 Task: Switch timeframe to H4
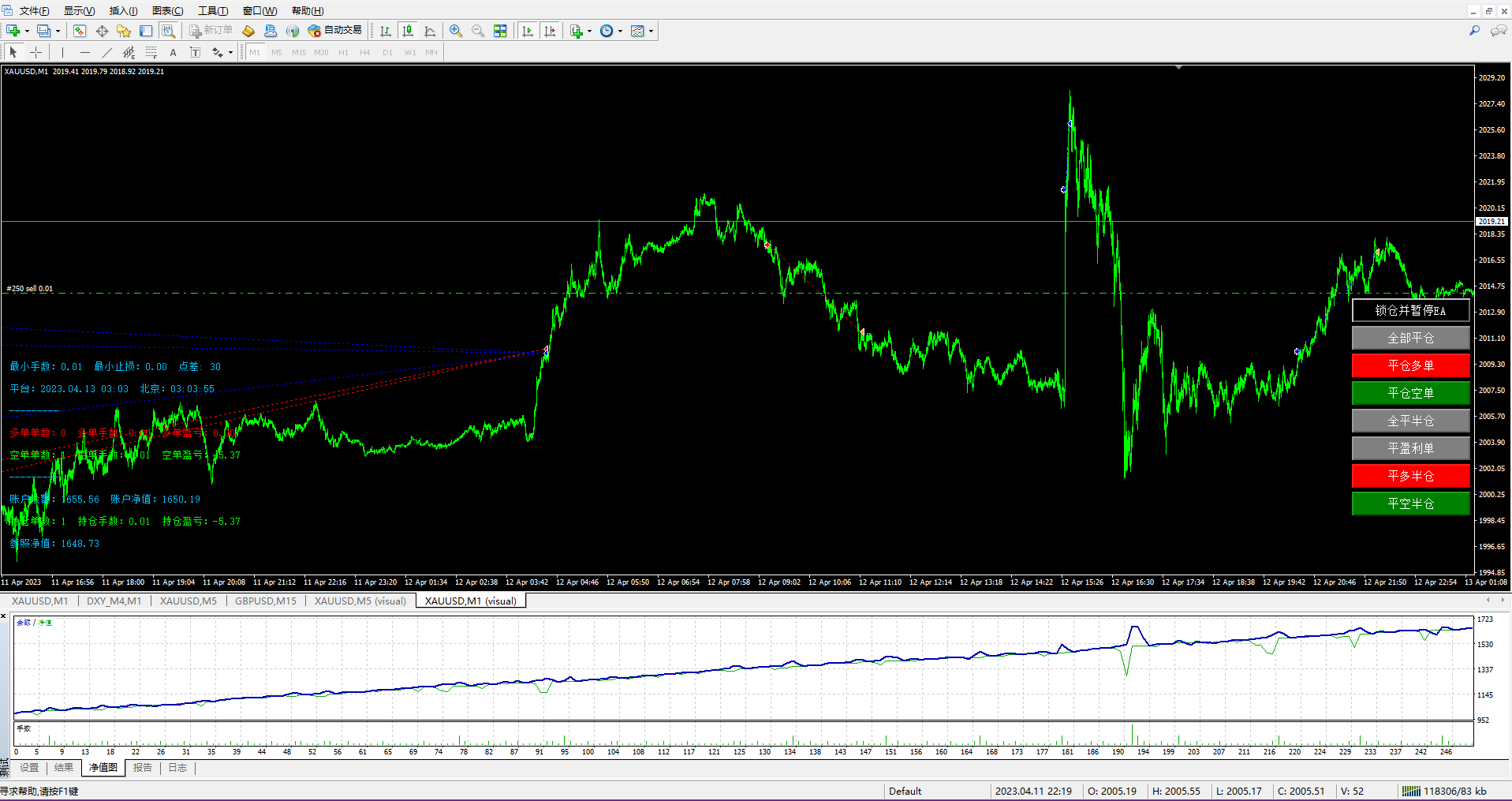(365, 53)
